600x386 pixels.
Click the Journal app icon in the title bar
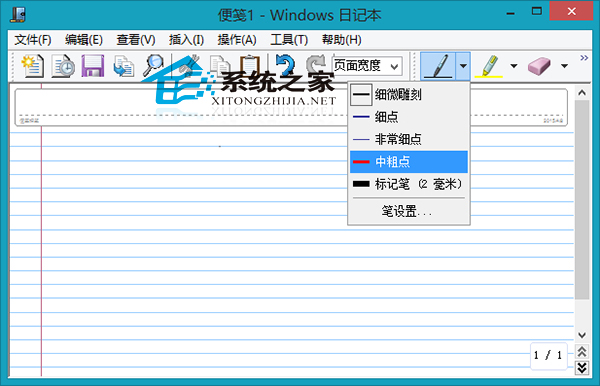[x=18, y=15]
